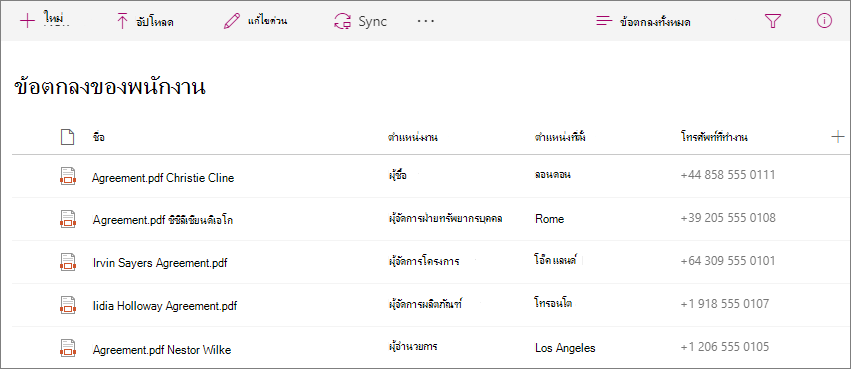
Task: Open the filter pane funnel icon
Action: [772, 21]
